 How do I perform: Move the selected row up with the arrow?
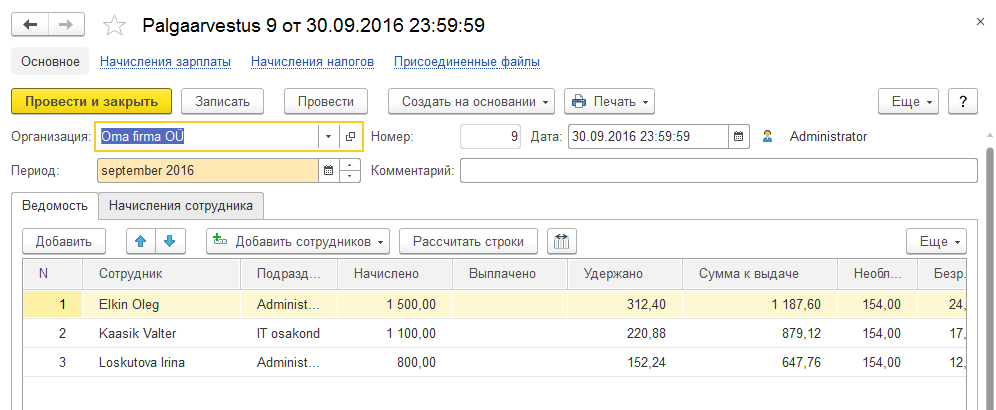coord(142,241)
